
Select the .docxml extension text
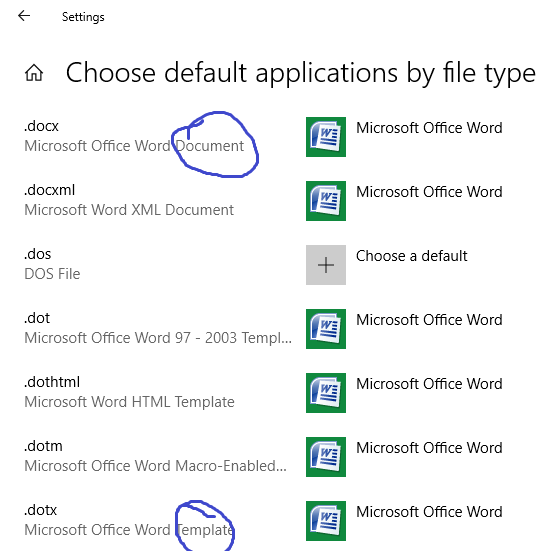point(50,190)
